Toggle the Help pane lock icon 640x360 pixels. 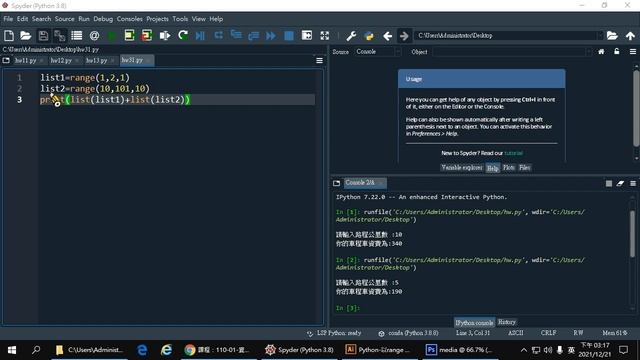617,51
